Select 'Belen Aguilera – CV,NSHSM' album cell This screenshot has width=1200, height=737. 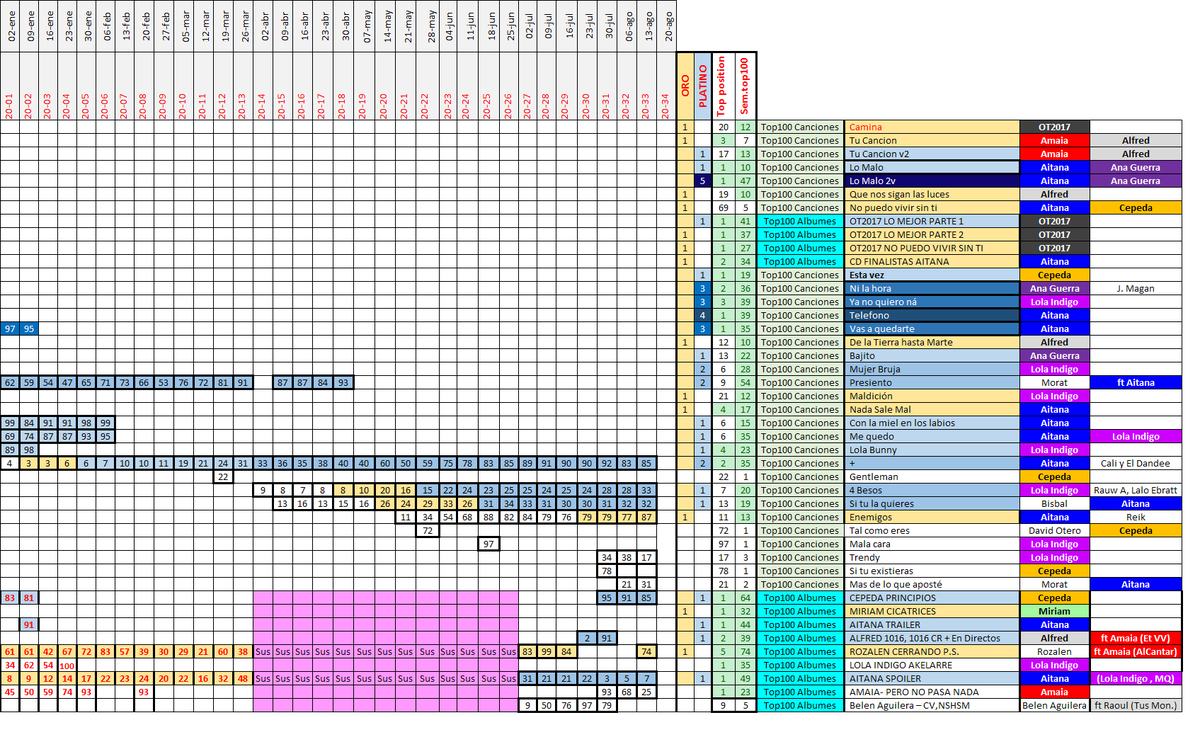point(931,706)
